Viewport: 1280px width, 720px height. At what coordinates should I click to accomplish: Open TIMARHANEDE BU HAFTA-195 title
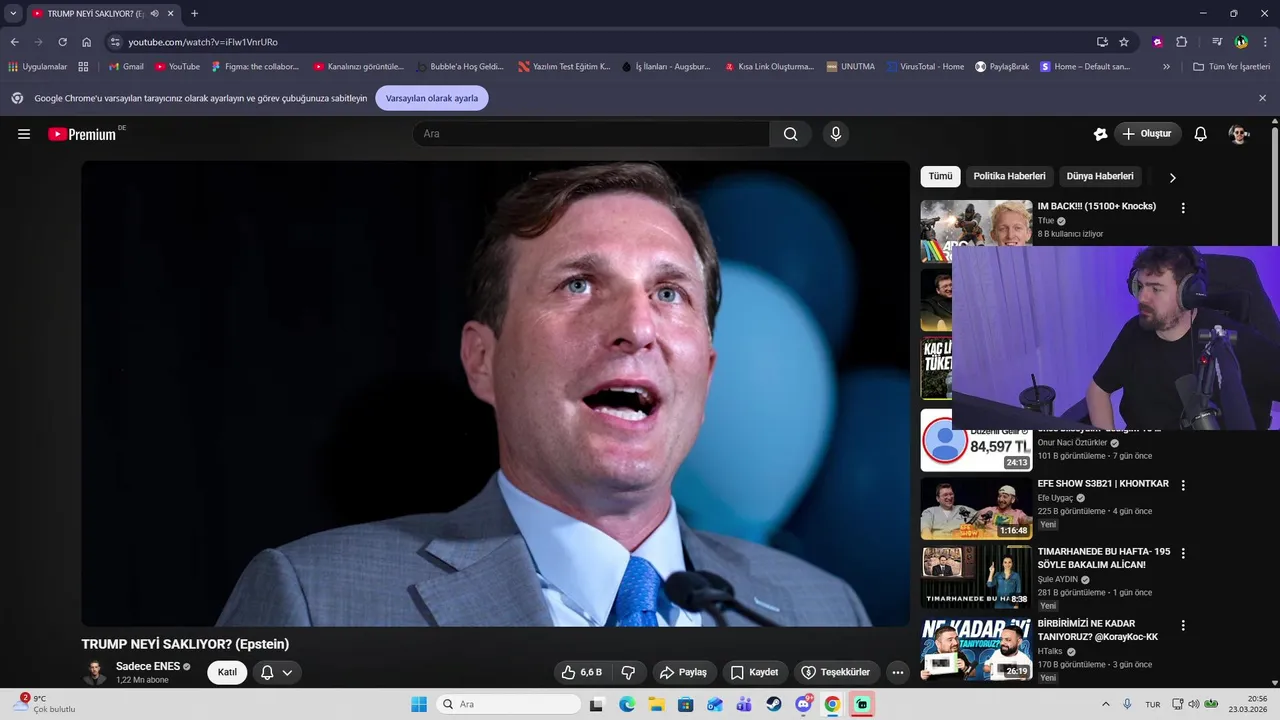click(1104, 558)
